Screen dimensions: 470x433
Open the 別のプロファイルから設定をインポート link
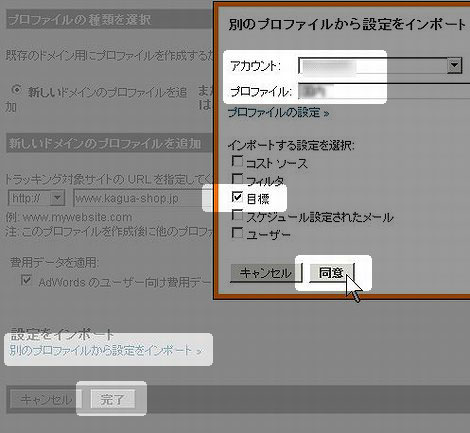(x=105, y=351)
